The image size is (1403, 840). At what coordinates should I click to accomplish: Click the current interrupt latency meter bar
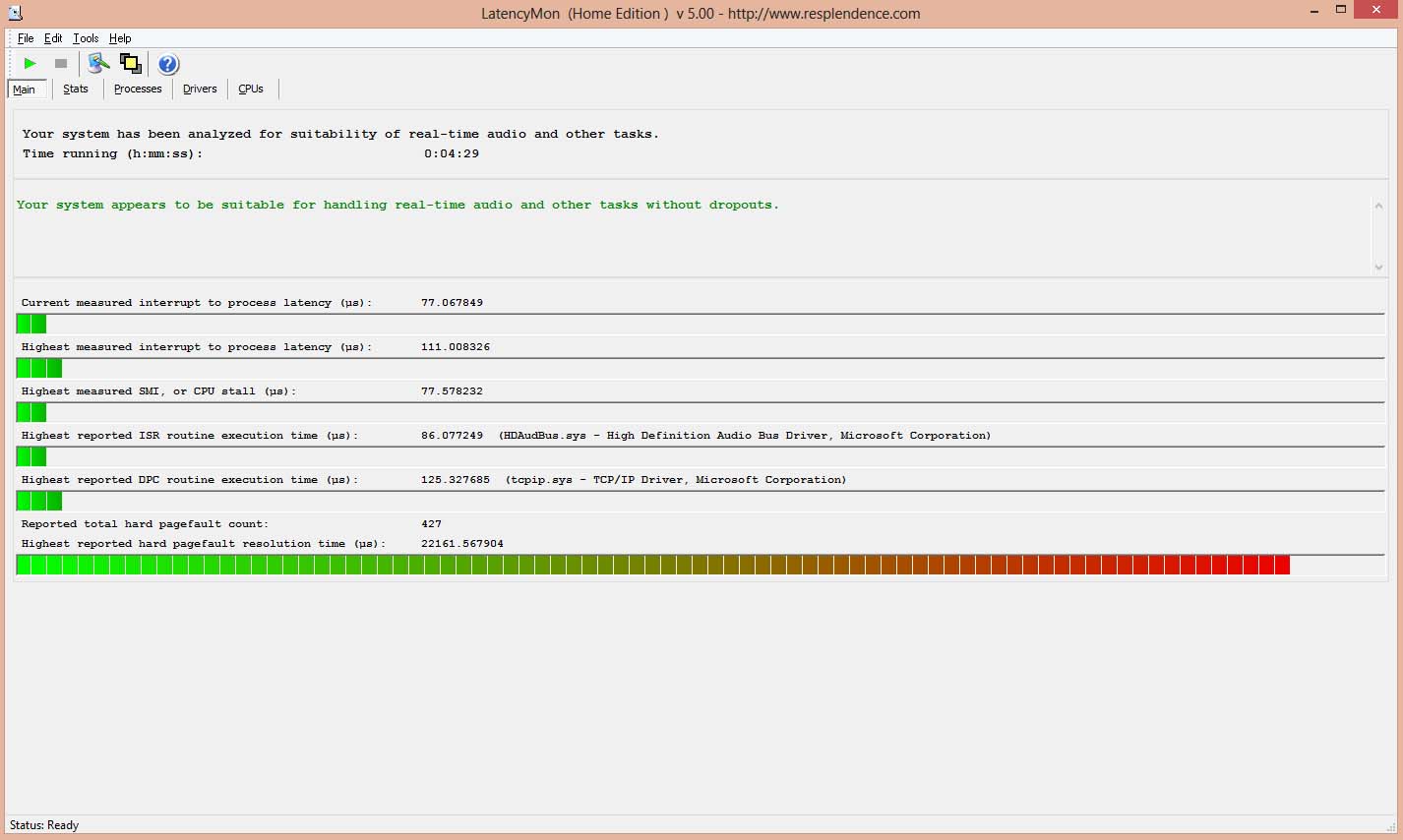point(701,324)
